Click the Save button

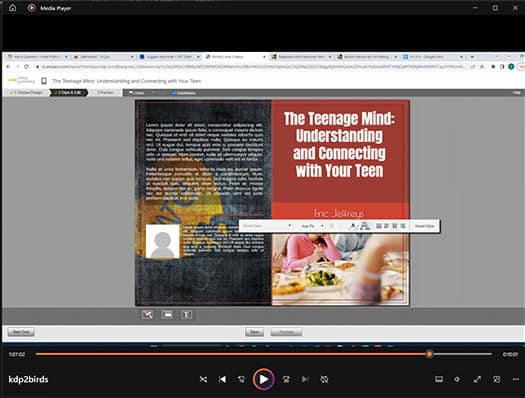[254, 332]
